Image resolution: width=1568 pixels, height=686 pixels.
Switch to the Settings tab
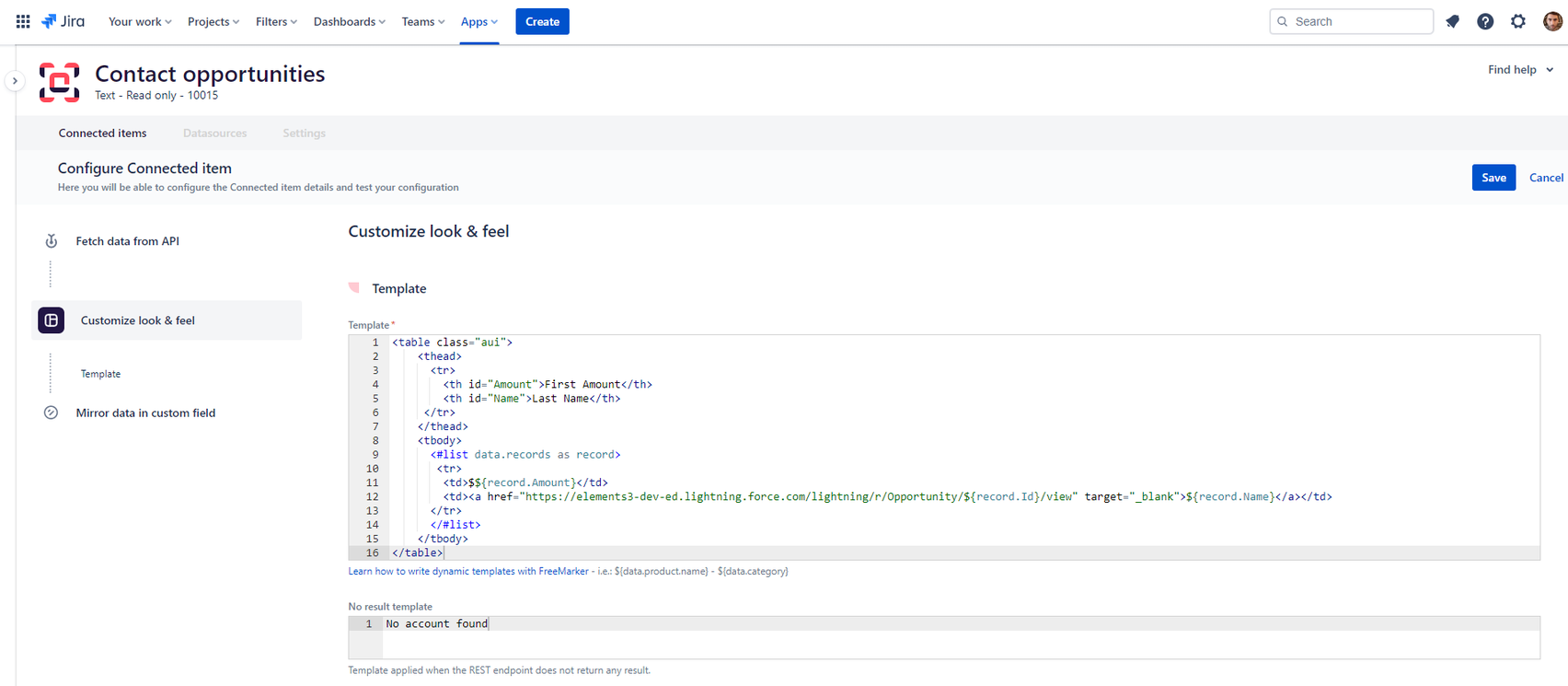304,134
